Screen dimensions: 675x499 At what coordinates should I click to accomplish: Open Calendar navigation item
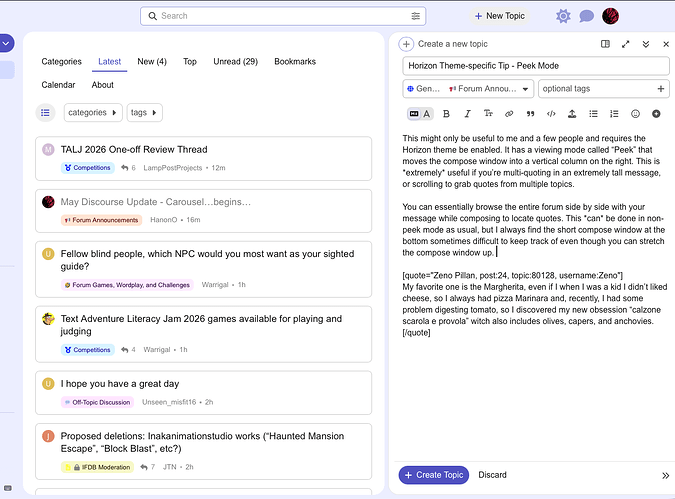[58, 85]
